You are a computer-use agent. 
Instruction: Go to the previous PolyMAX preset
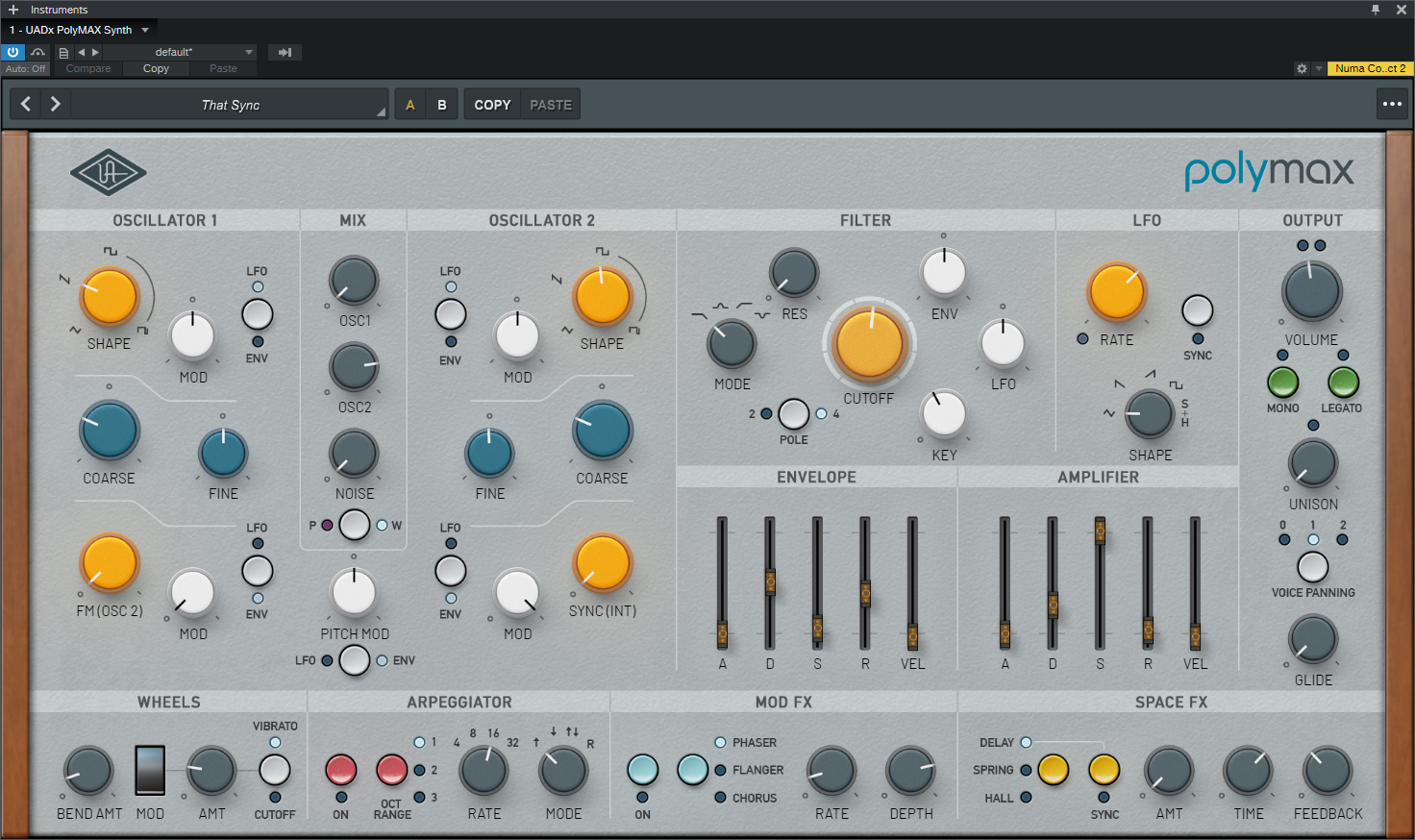pyautogui.click(x=26, y=104)
